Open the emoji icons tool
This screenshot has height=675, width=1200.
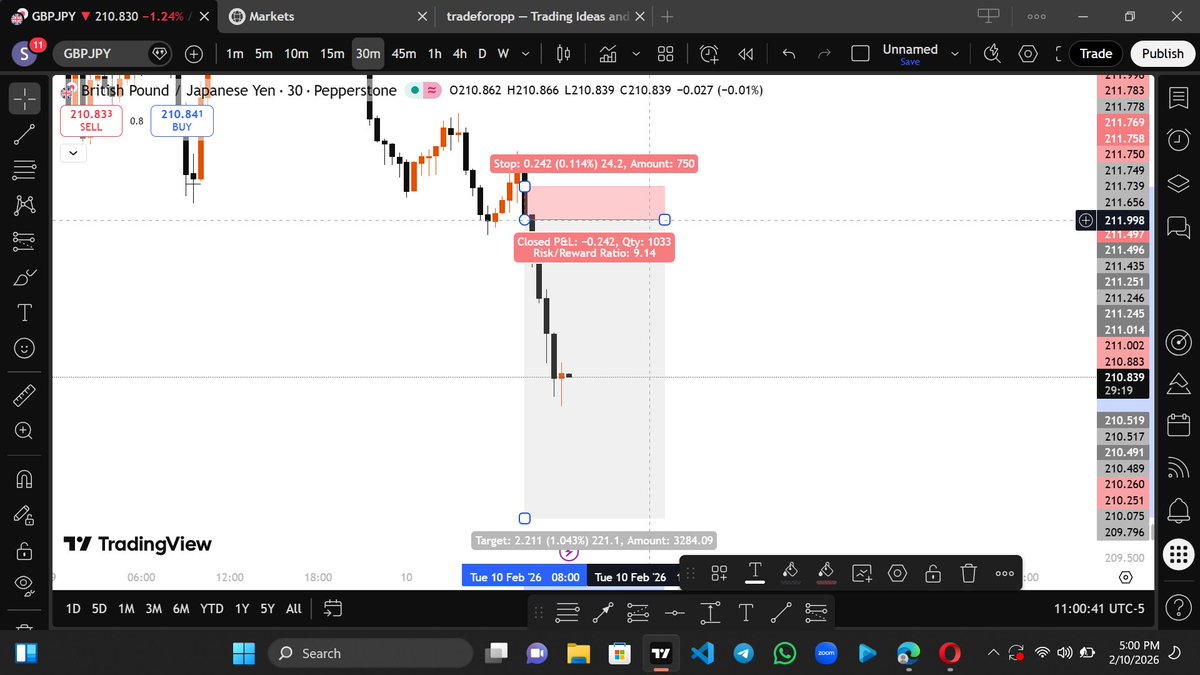coord(26,348)
